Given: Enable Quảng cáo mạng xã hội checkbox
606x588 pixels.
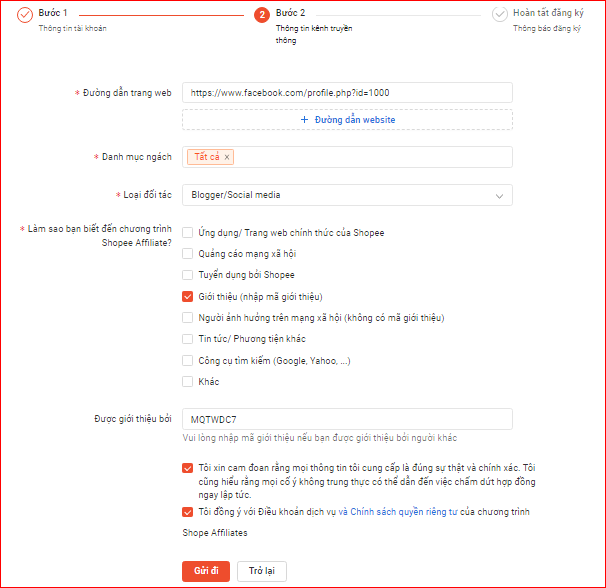Looking at the screenshot, I should [x=188, y=254].
